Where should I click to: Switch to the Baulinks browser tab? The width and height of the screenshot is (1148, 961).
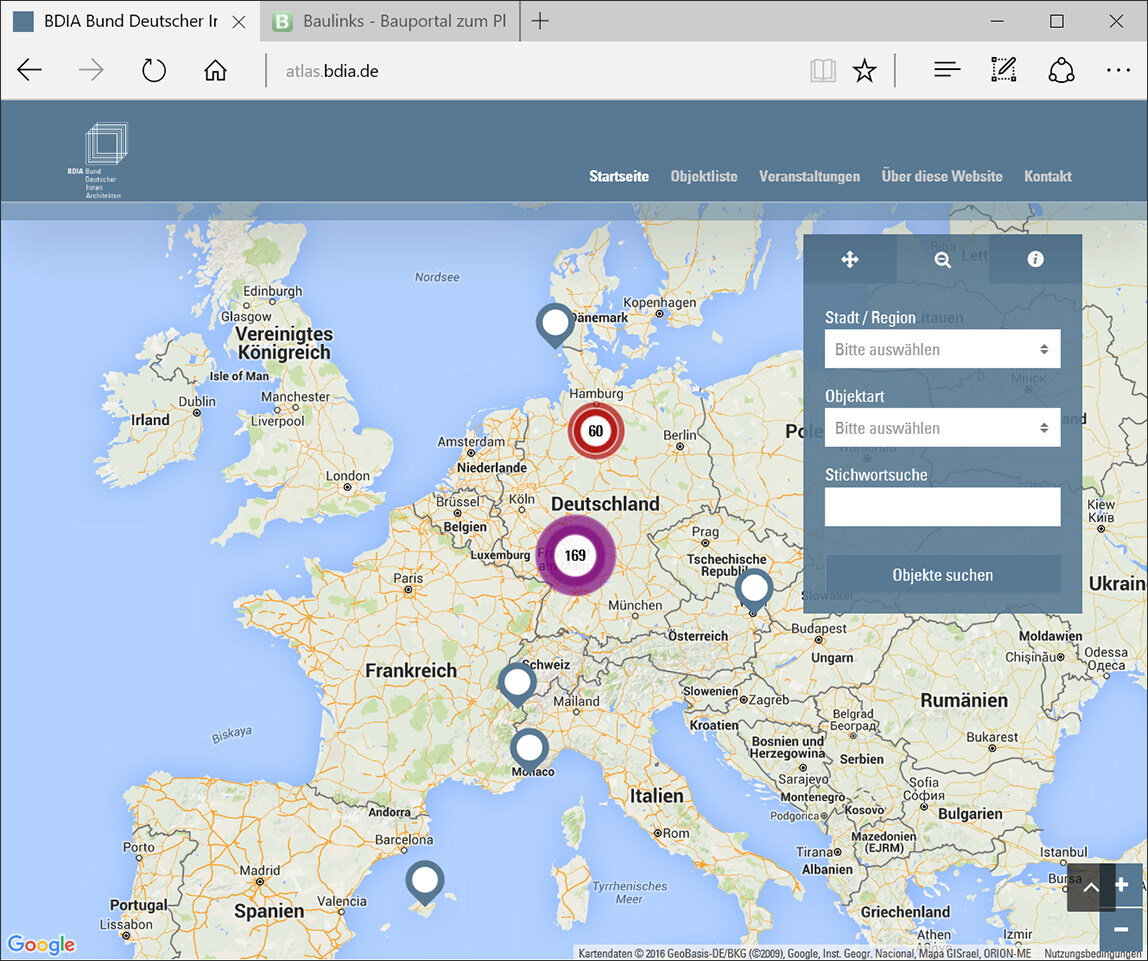click(x=390, y=21)
